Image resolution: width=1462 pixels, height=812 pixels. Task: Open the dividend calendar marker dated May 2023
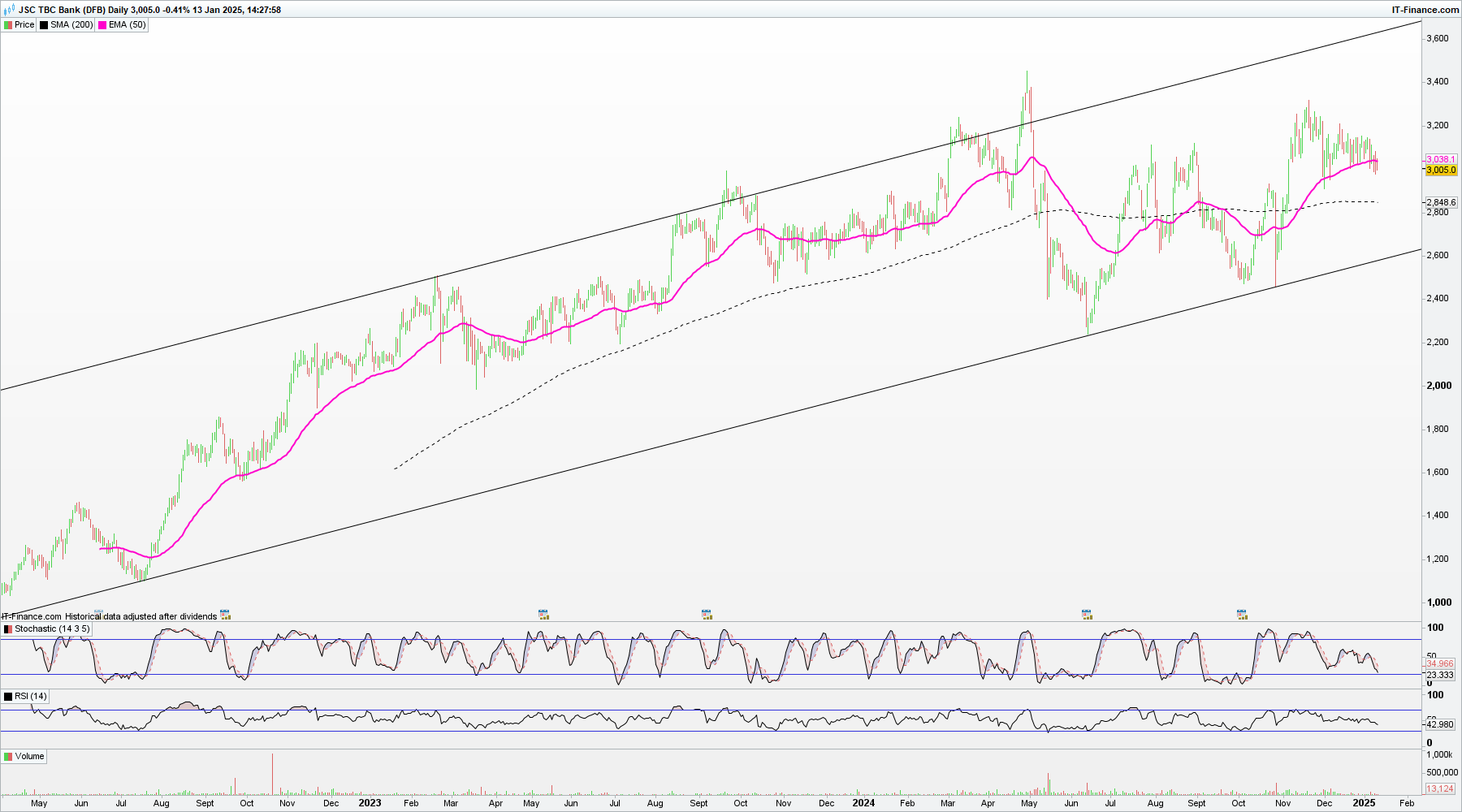click(543, 615)
